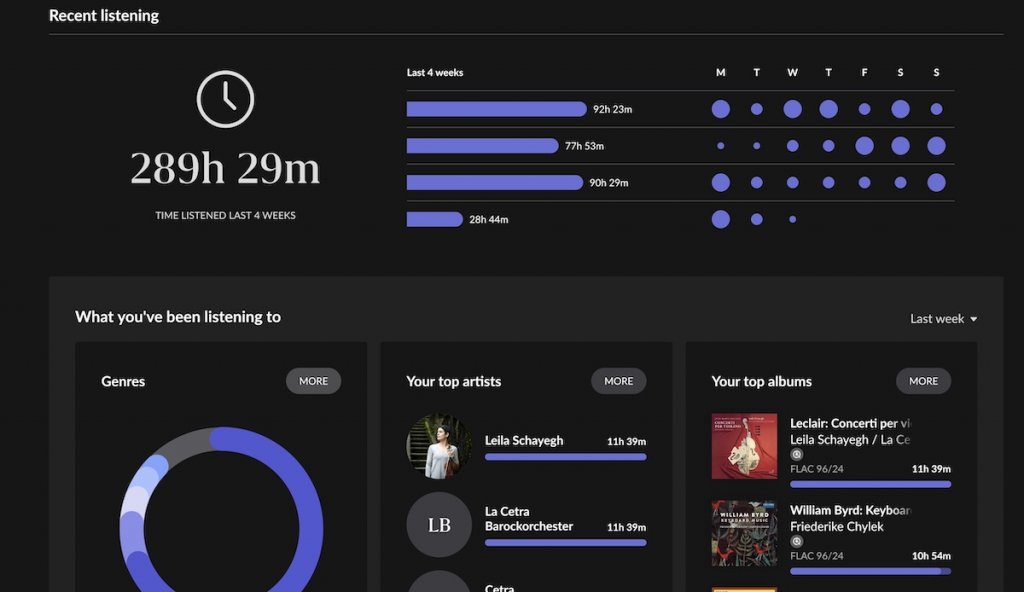Open Leclair: Concerti per violino album title
This screenshot has height=592, width=1024.
[x=850, y=423]
